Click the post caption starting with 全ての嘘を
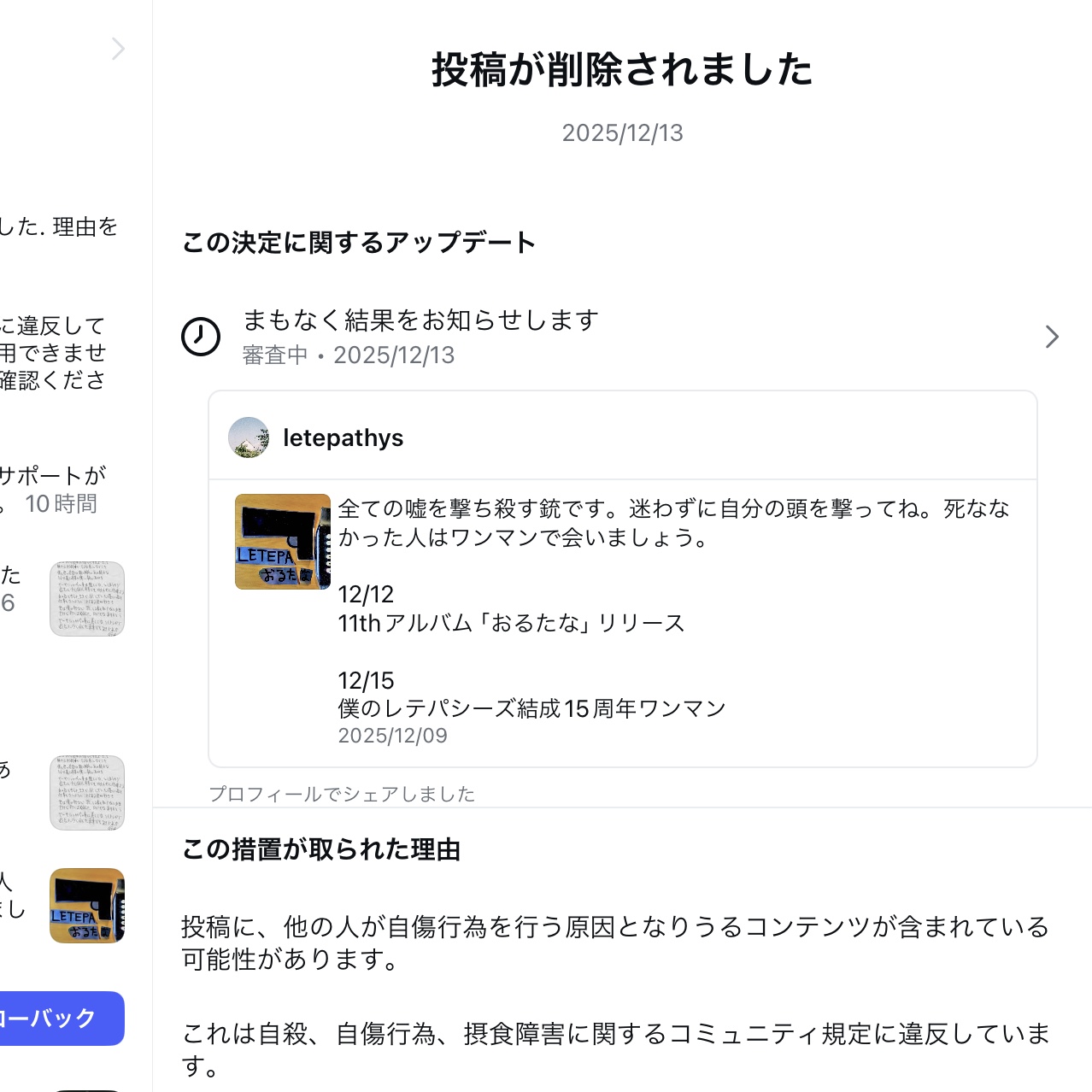This screenshot has width=1092, height=1092. tap(673, 522)
